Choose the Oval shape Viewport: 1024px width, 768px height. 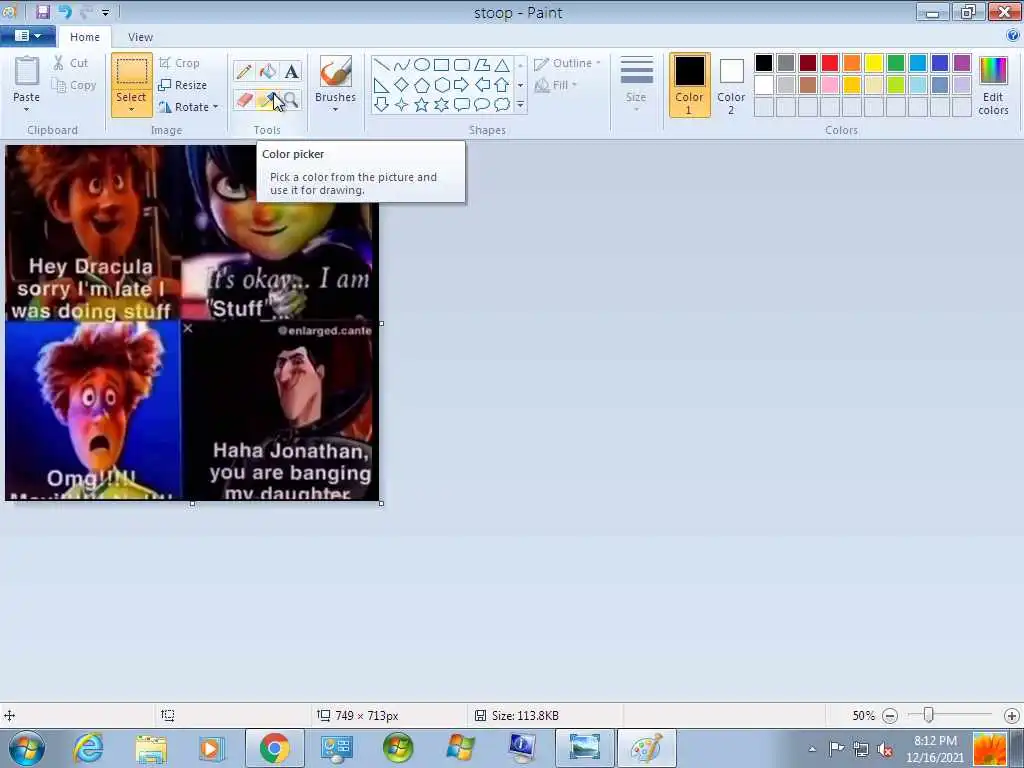[x=422, y=65]
